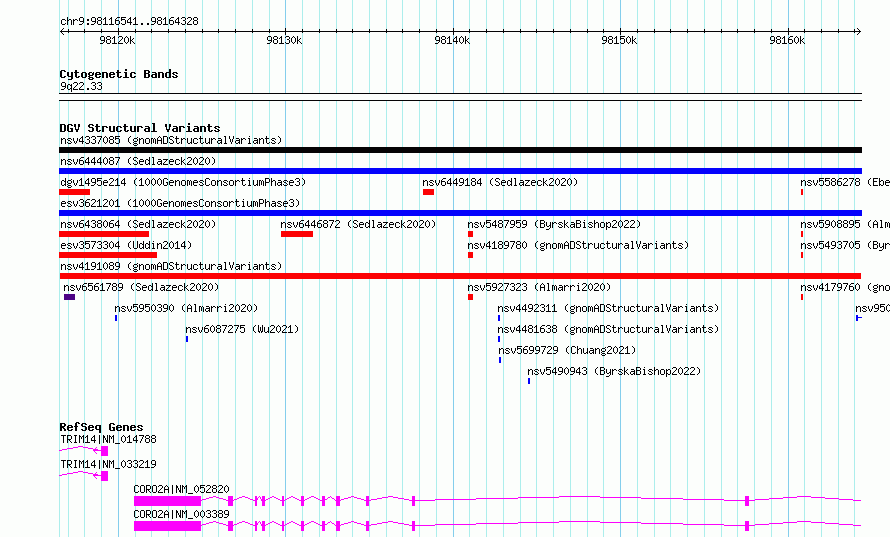The image size is (890, 537).
Task: Click the nsv4492311 gnomAD variant label
Action: [608, 308]
